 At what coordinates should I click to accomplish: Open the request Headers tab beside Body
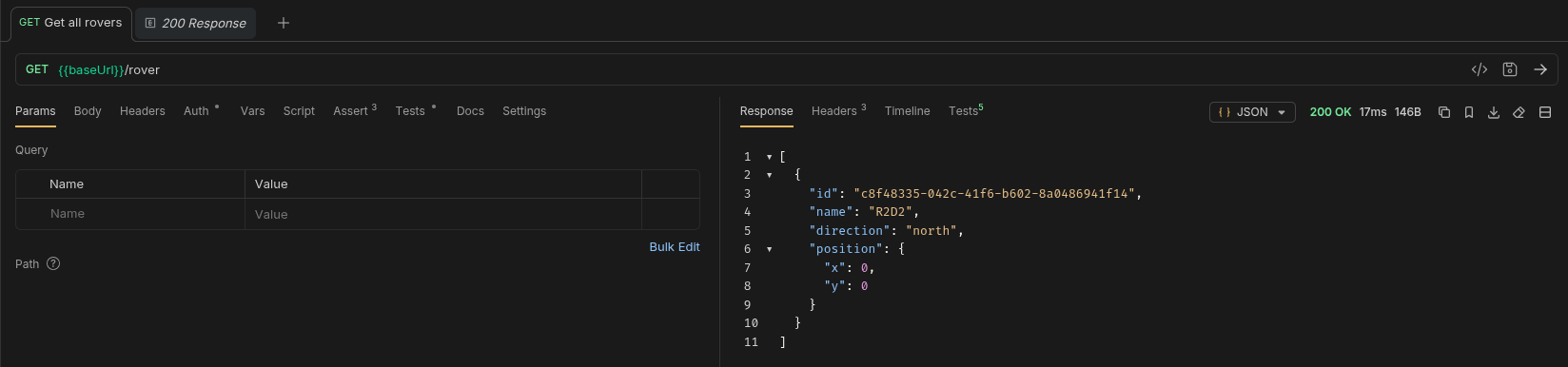(143, 111)
